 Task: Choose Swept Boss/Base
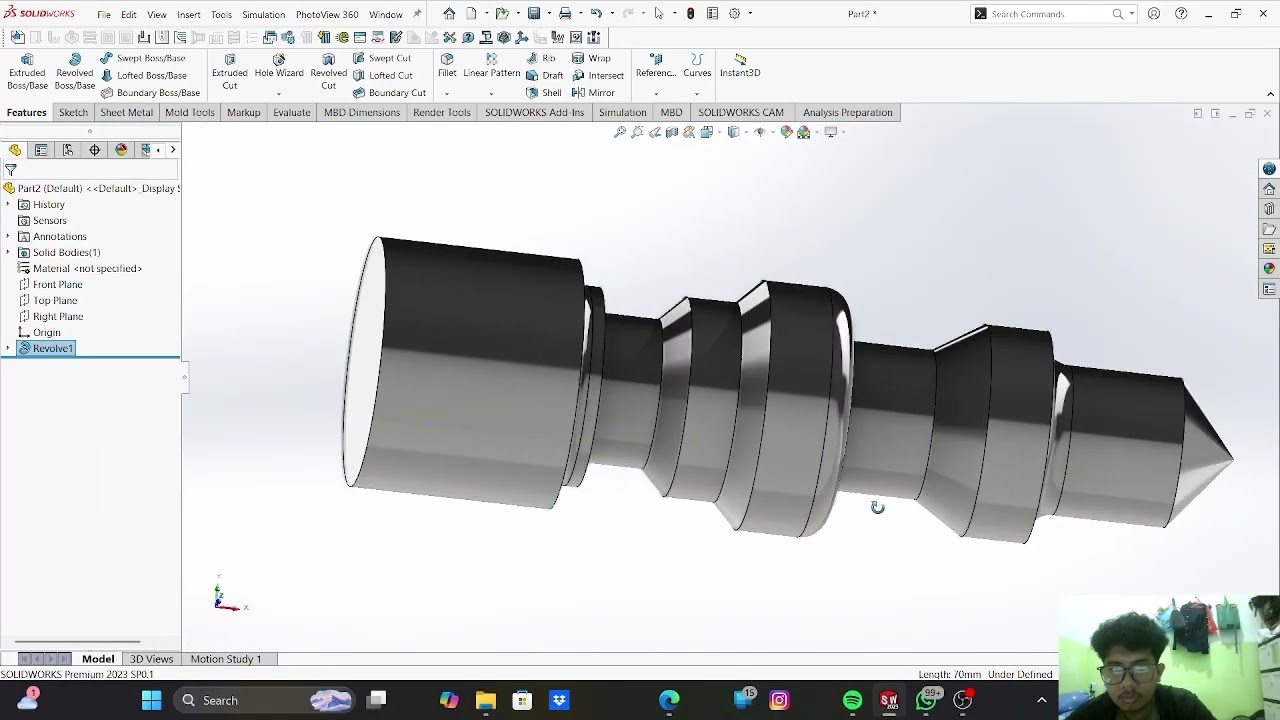click(x=142, y=58)
